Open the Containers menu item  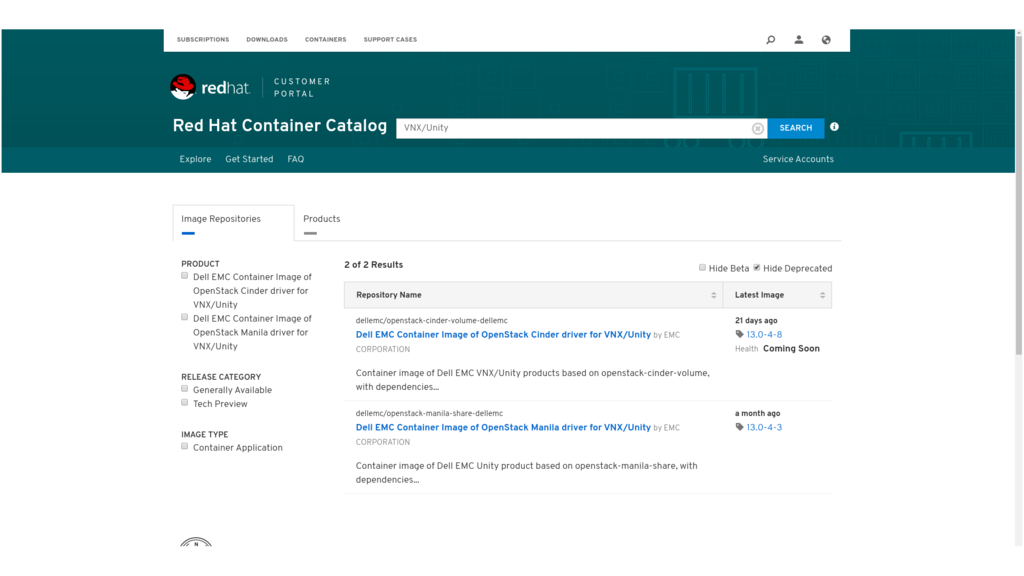[325, 40]
